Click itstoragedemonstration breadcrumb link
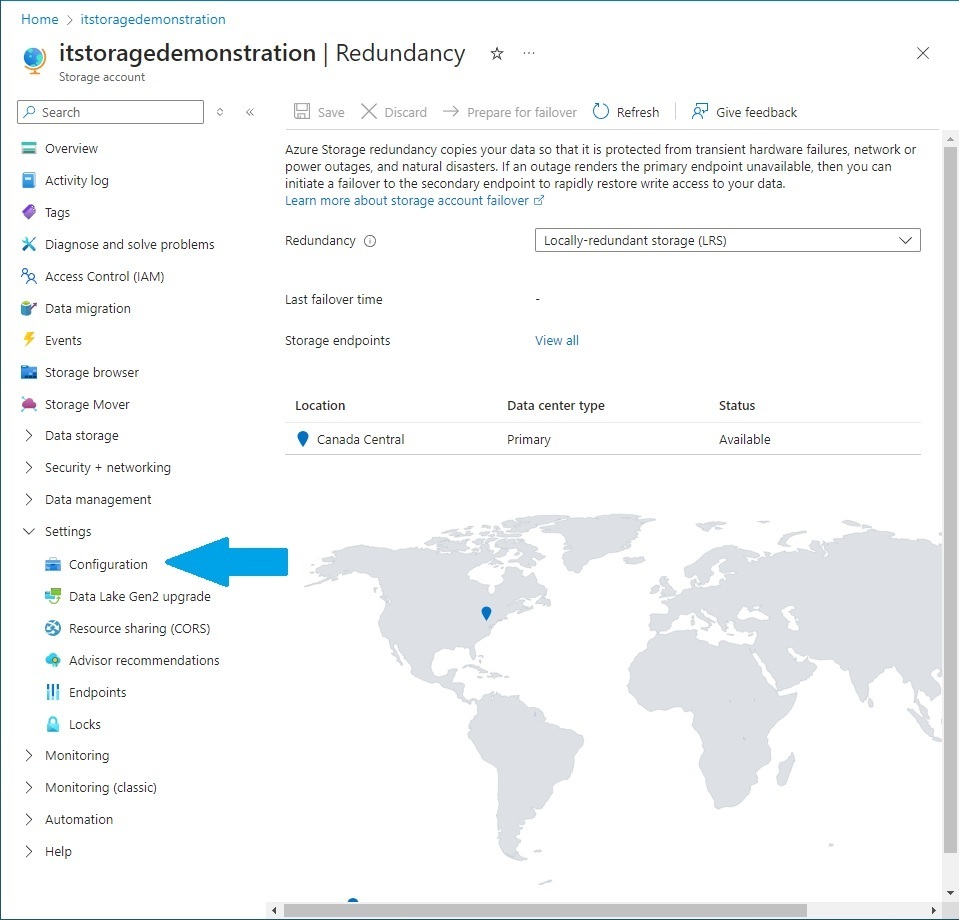The image size is (959, 920). tap(153, 20)
